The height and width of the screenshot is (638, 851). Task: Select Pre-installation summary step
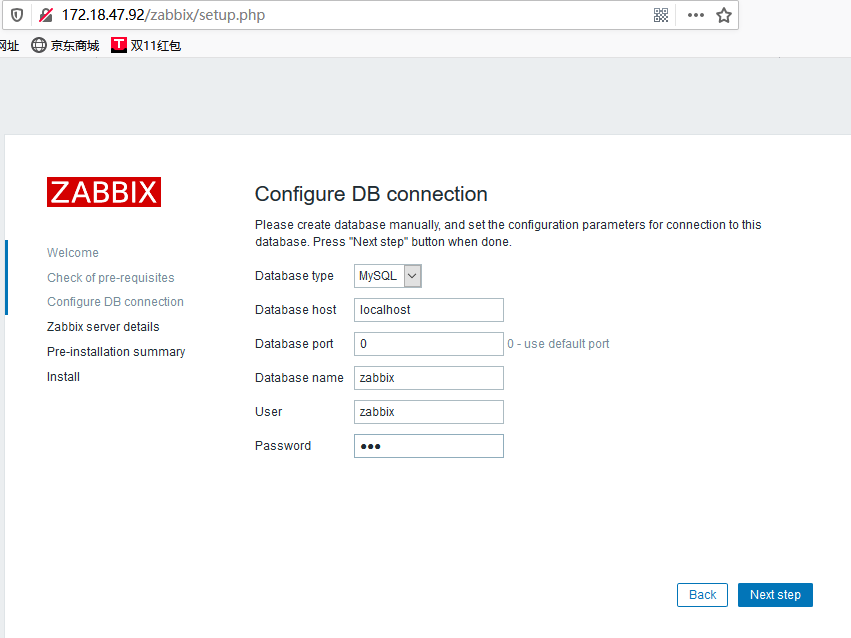pos(116,352)
